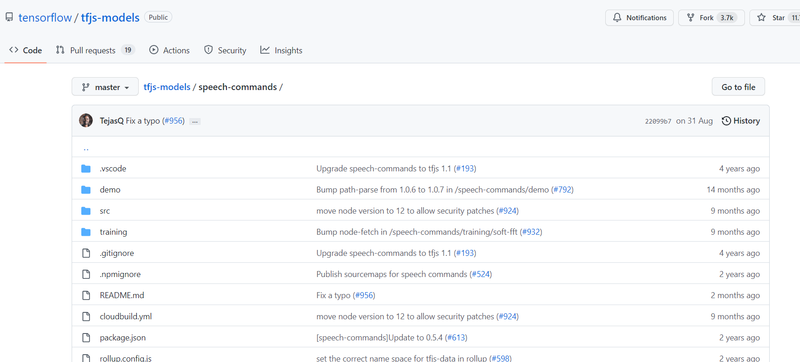The height and width of the screenshot is (362, 800).
Task: Click the README.md file icon
Action: click(86, 295)
